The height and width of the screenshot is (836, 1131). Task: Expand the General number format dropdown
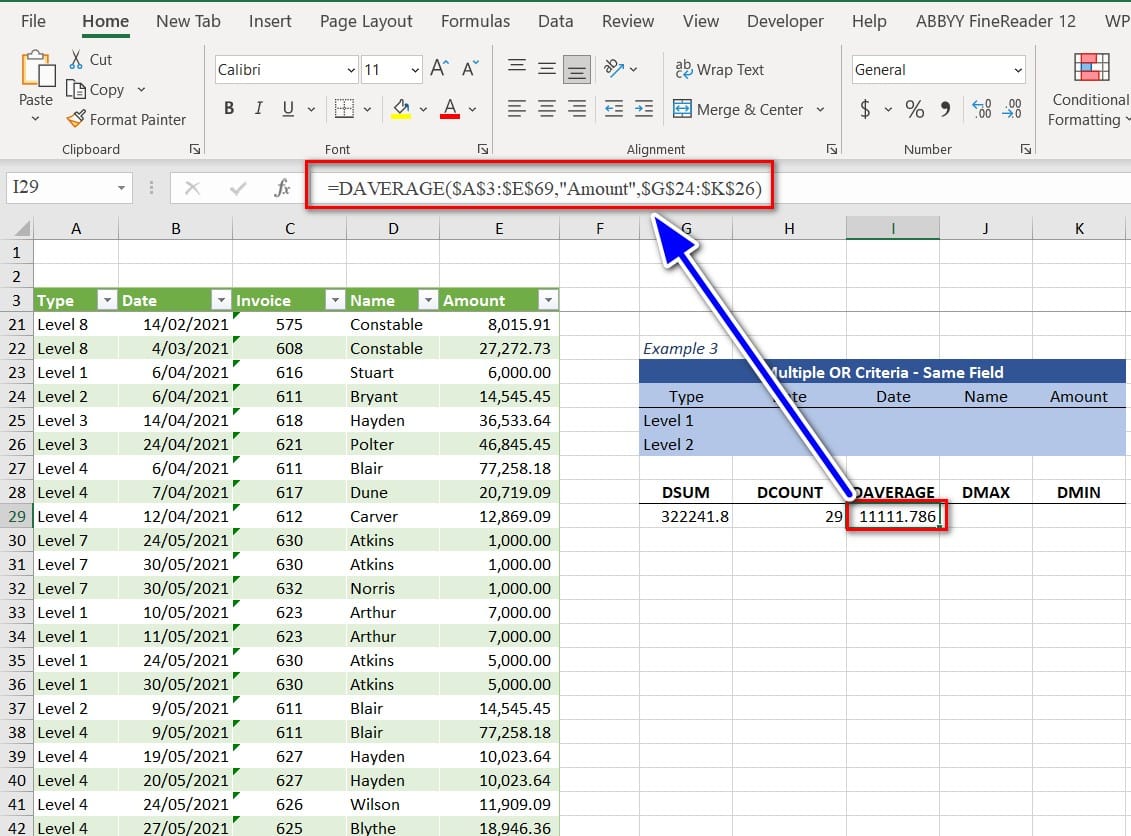coord(1018,70)
